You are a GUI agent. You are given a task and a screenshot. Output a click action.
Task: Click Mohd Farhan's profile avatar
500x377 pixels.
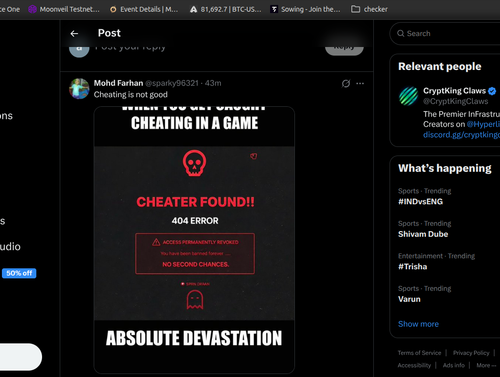[x=79, y=89]
